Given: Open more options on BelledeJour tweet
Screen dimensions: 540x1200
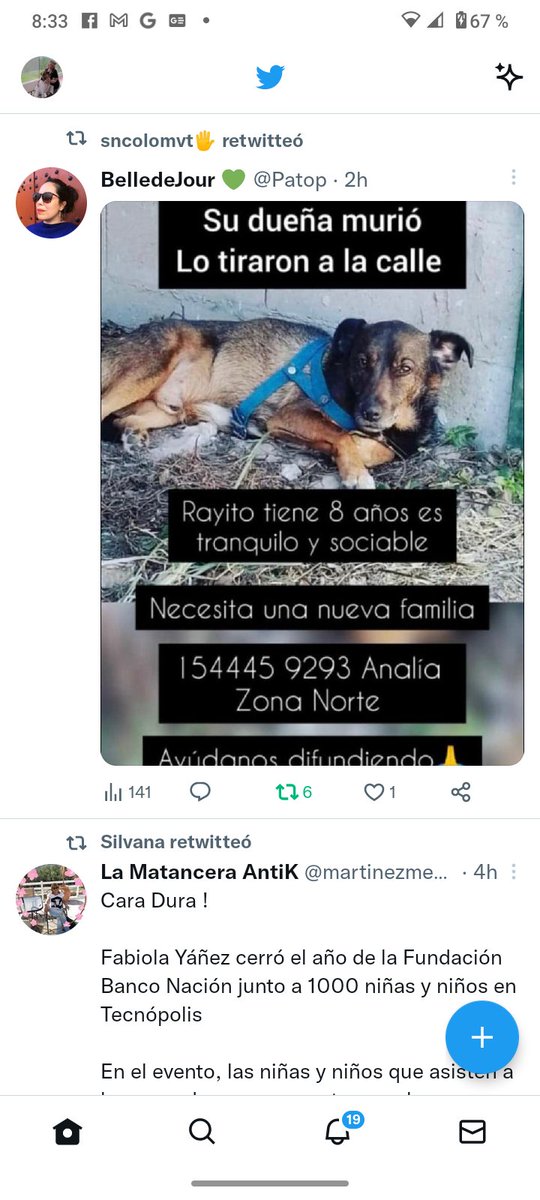Looking at the screenshot, I should [513, 177].
